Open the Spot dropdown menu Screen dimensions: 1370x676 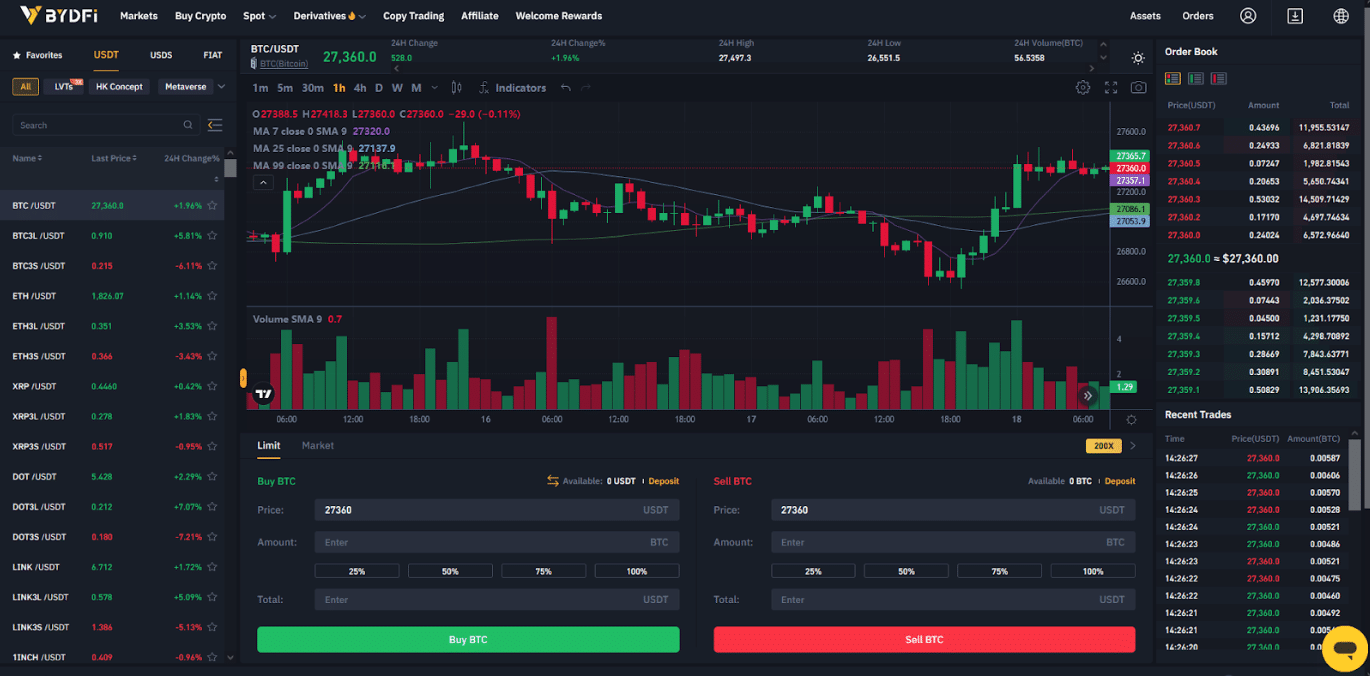point(259,16)
